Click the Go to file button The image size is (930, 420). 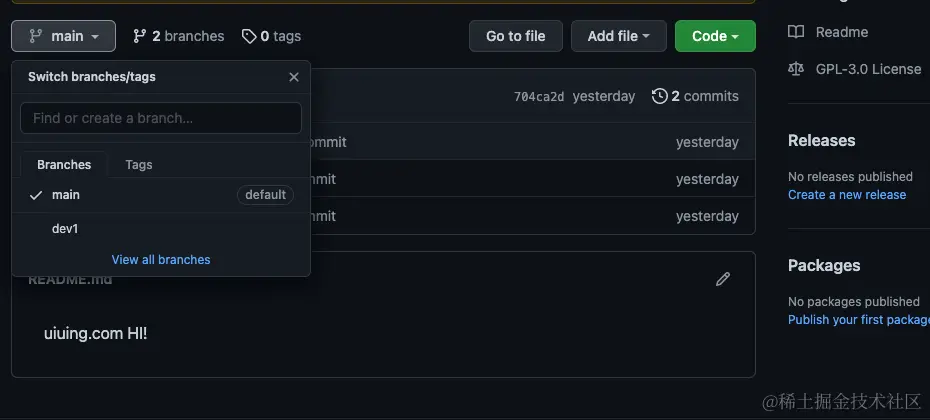515,36
